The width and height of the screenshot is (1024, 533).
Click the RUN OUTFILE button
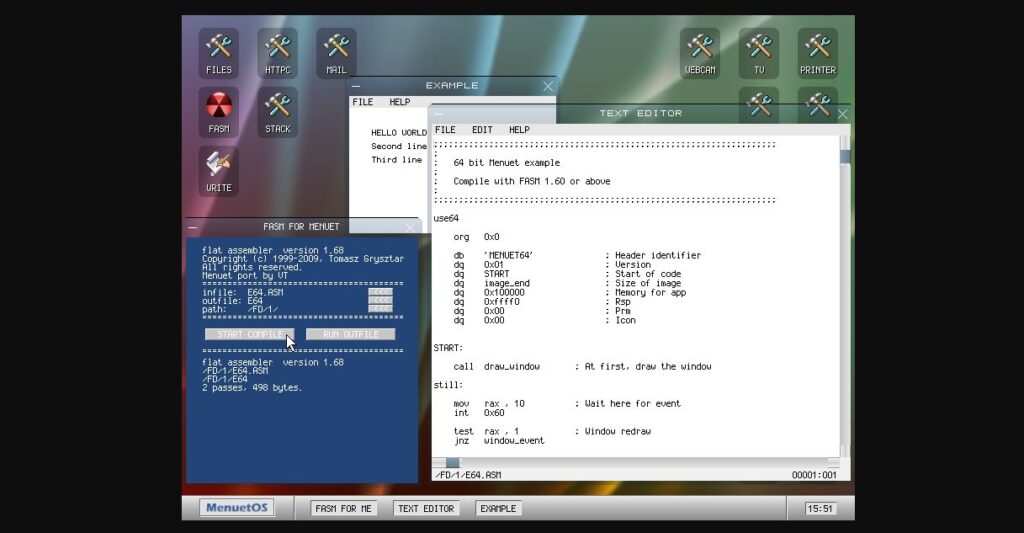[350, 334]
